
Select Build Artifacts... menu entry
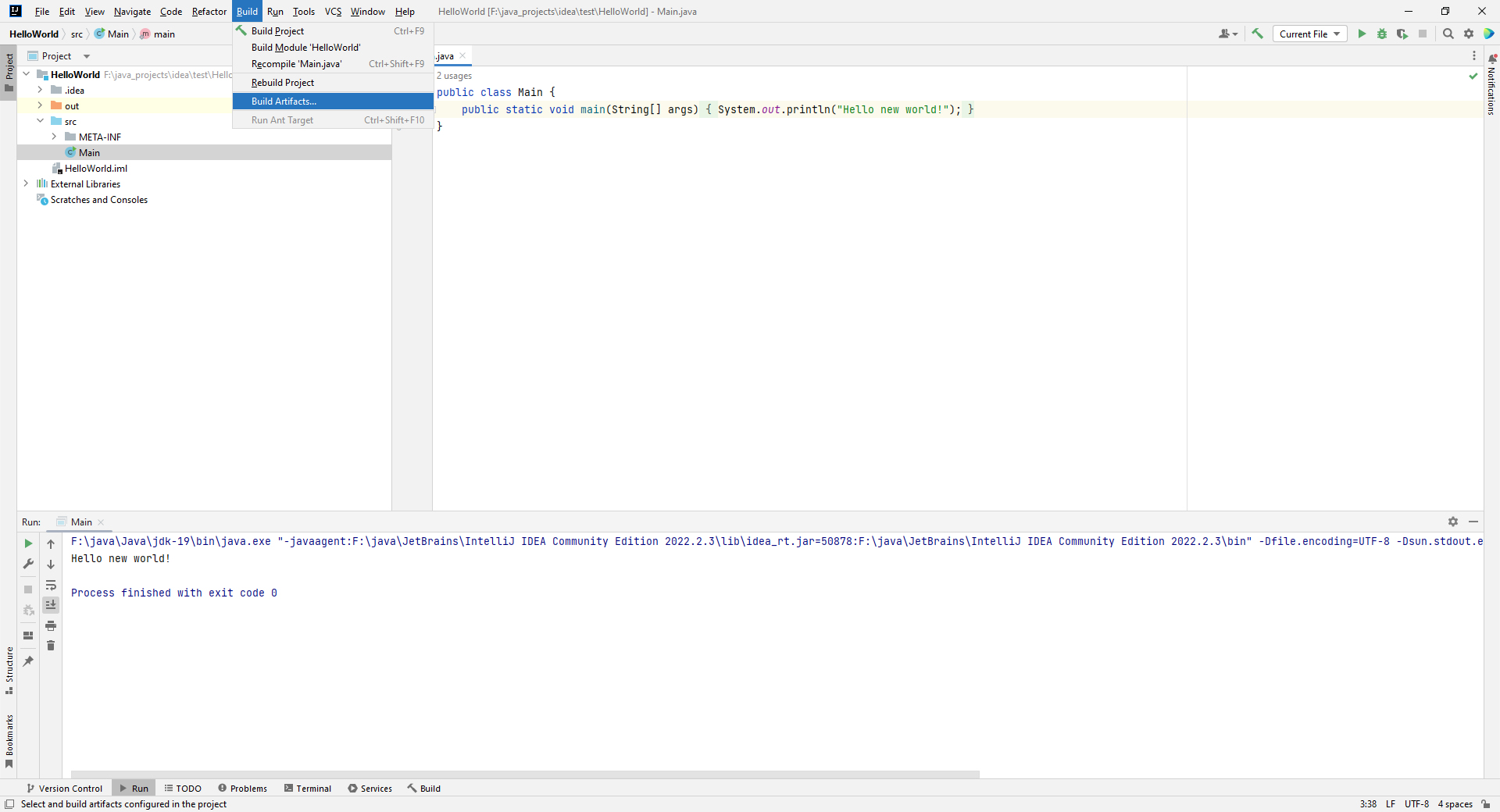[x=333, y=101]
